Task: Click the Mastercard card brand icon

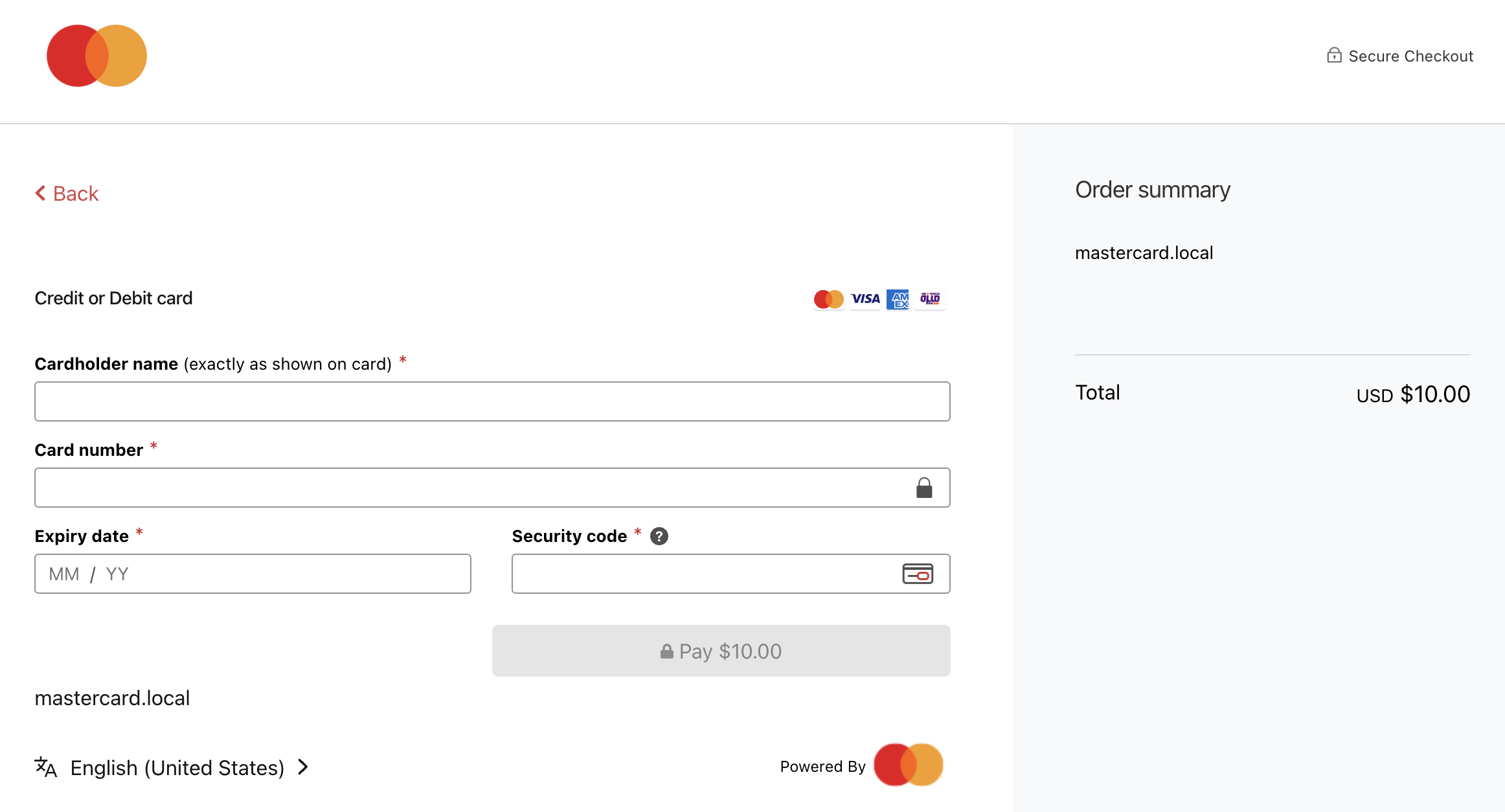Action: [x=828, y=299]
